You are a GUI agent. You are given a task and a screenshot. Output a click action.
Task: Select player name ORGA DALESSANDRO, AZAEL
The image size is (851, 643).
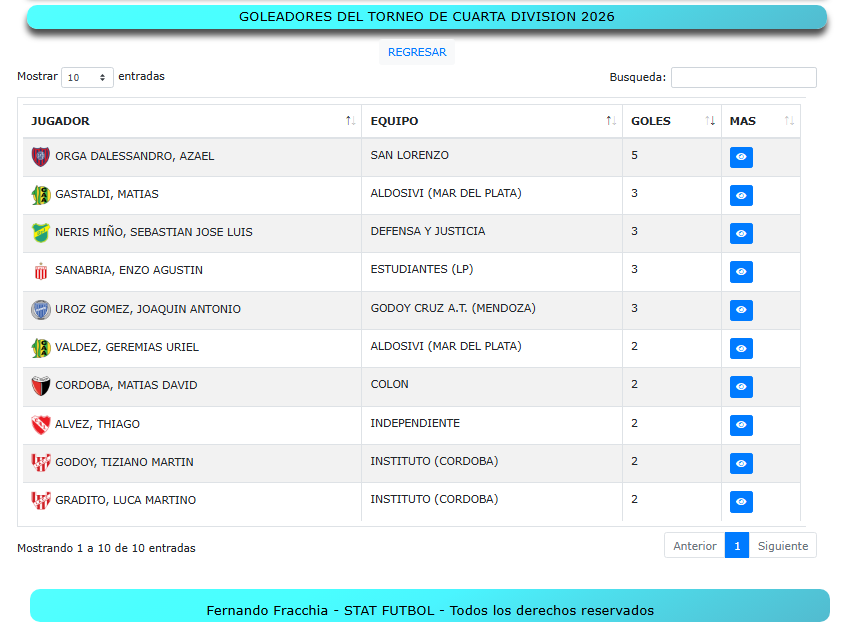click(x=135, y=156)
